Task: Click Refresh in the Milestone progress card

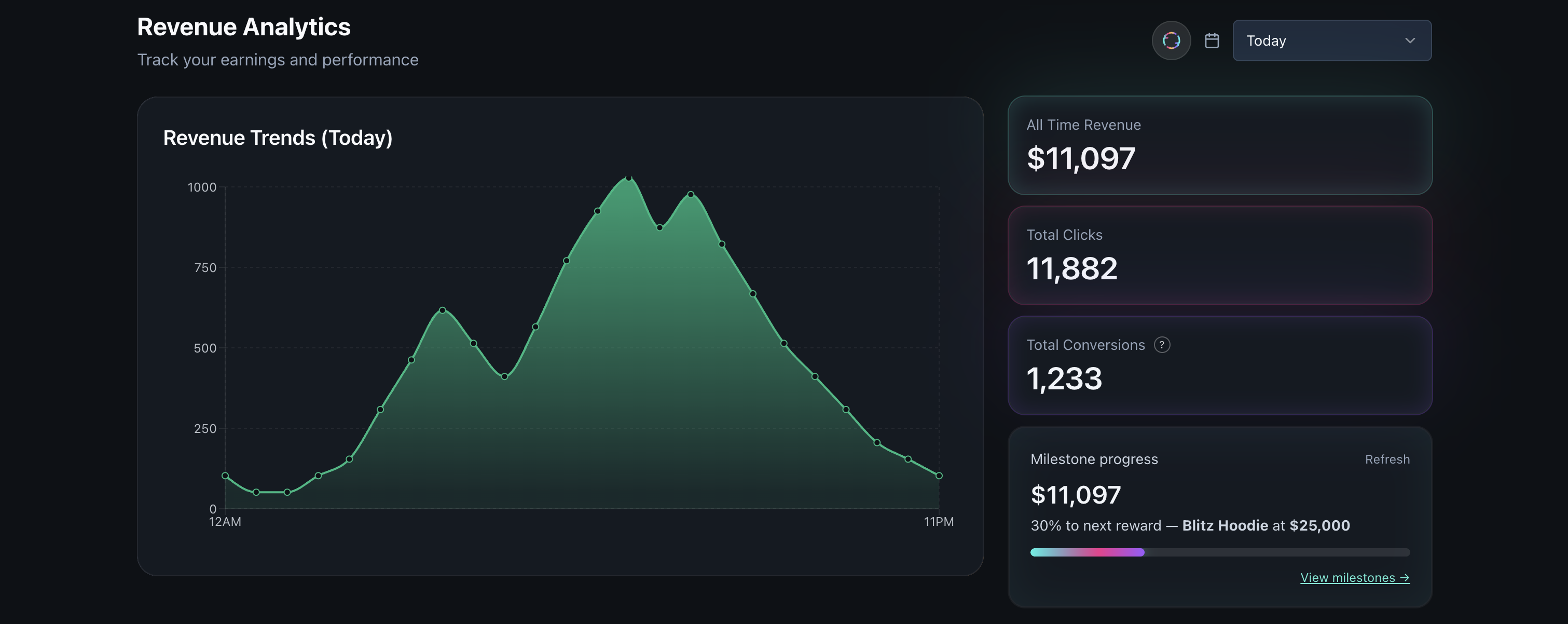Action: coord(1388,459)
